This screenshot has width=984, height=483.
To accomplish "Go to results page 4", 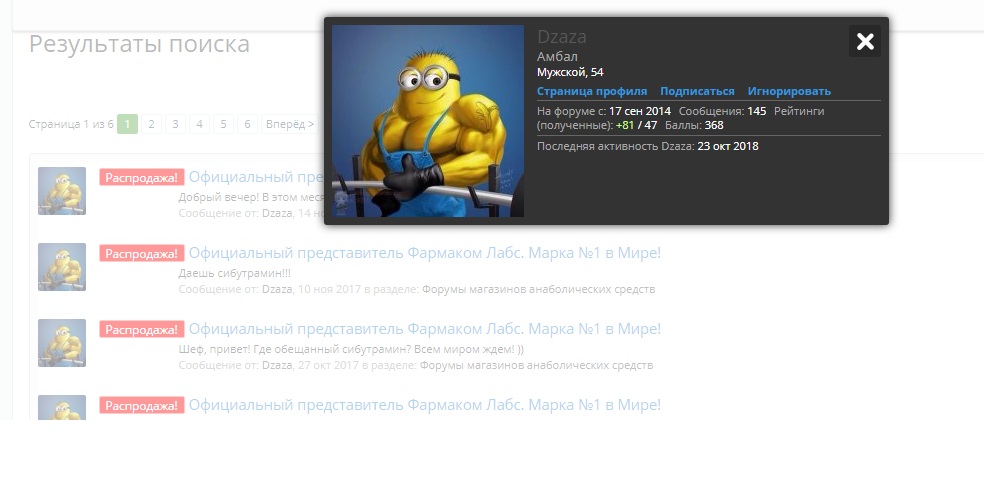I will coord(199,124).
